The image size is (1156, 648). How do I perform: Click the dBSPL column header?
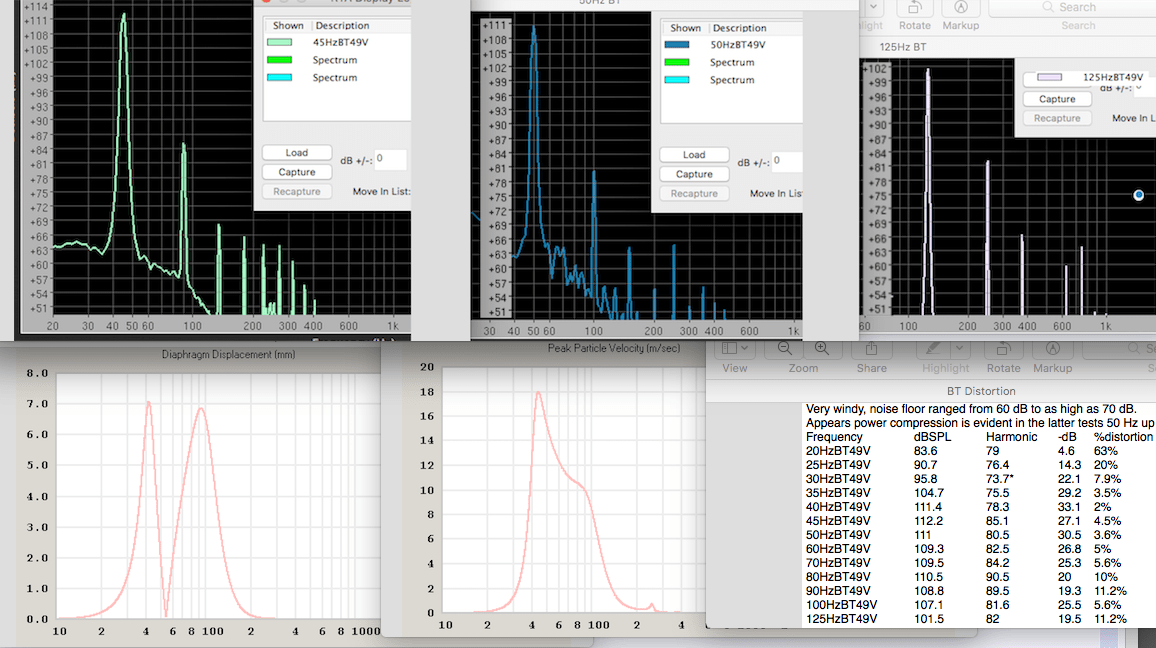pos(932,437)
